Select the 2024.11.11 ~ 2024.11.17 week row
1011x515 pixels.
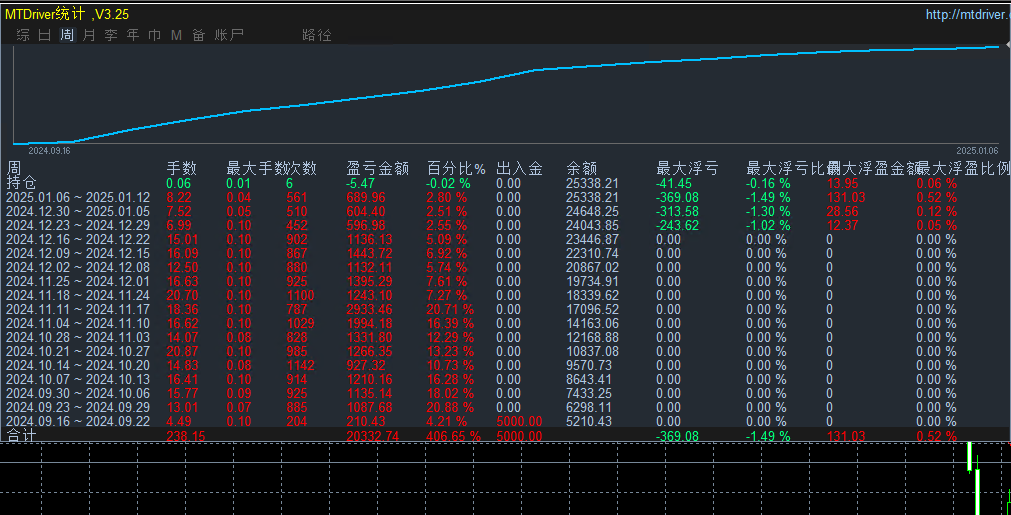click(78, 310)
